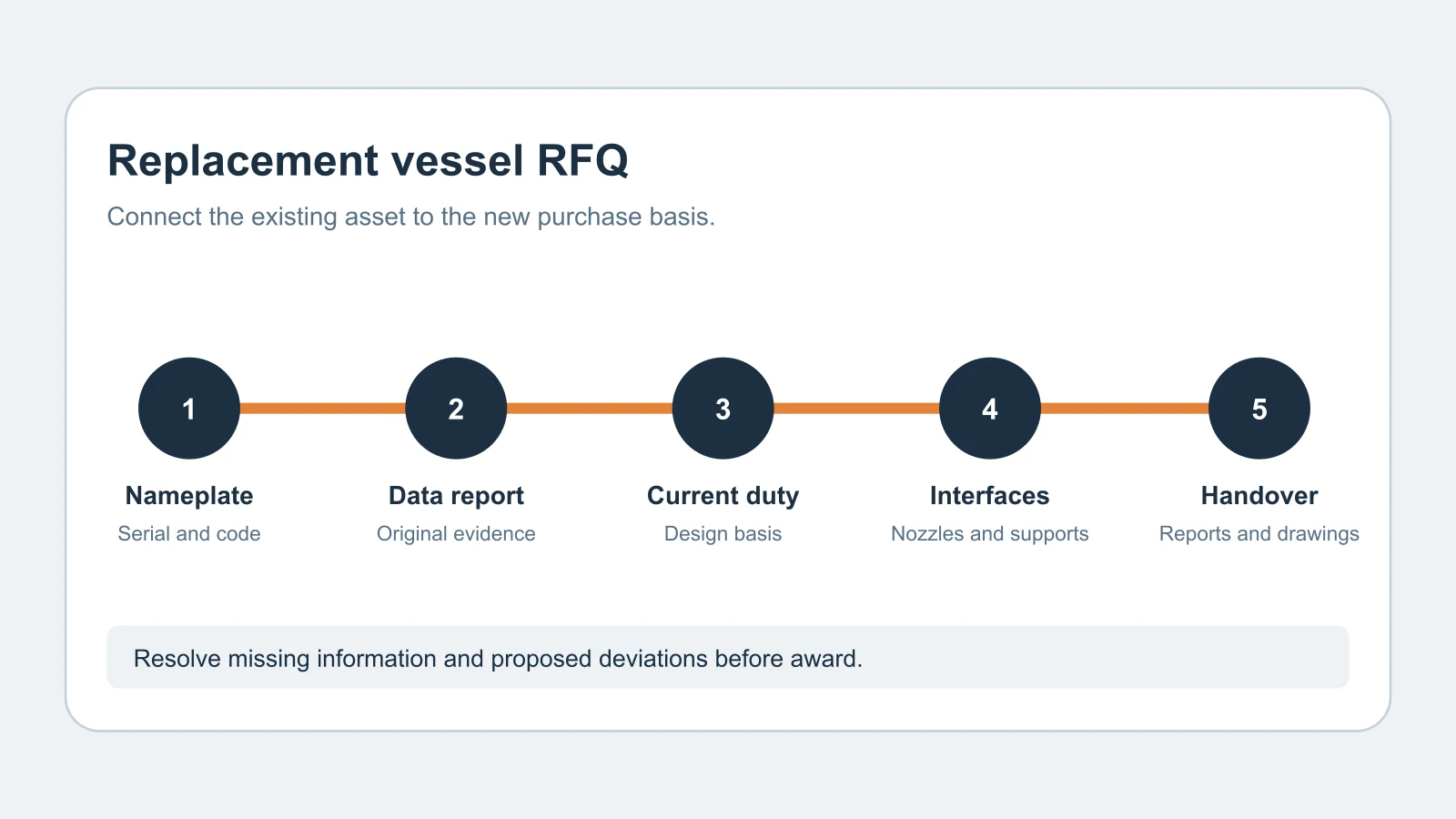
Task: Click step 3 circle for Current duty
Action: [x=723, y=409]
